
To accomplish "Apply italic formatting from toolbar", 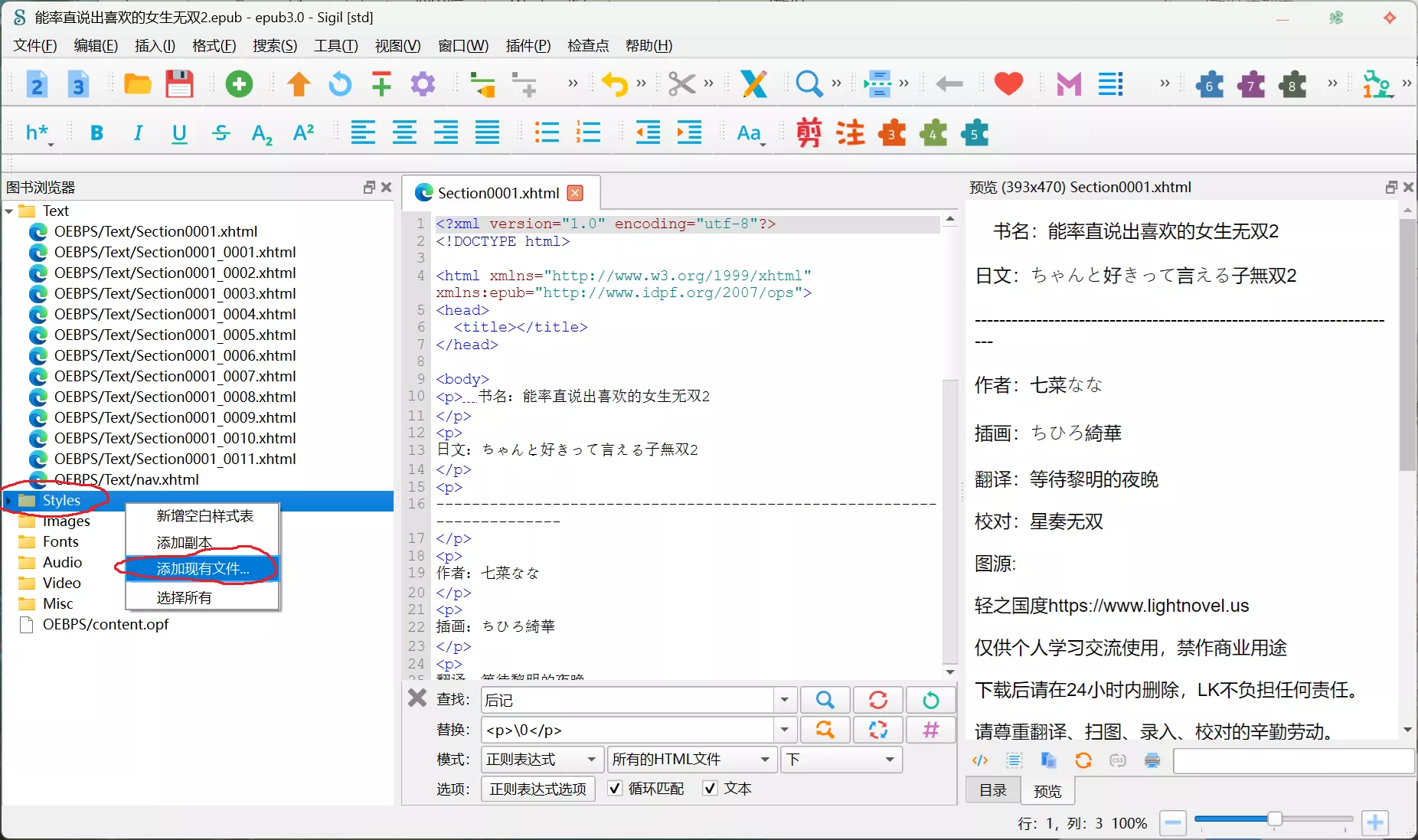I will (x=138, y=133).
